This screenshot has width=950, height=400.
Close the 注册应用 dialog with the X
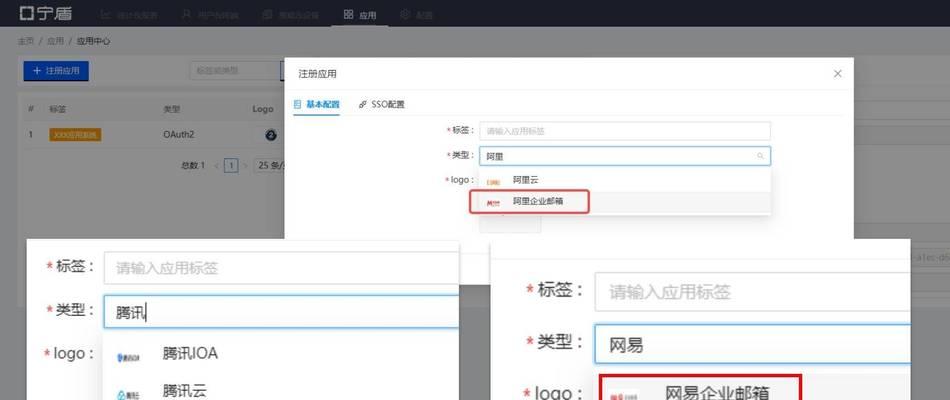tap(837, 73)
